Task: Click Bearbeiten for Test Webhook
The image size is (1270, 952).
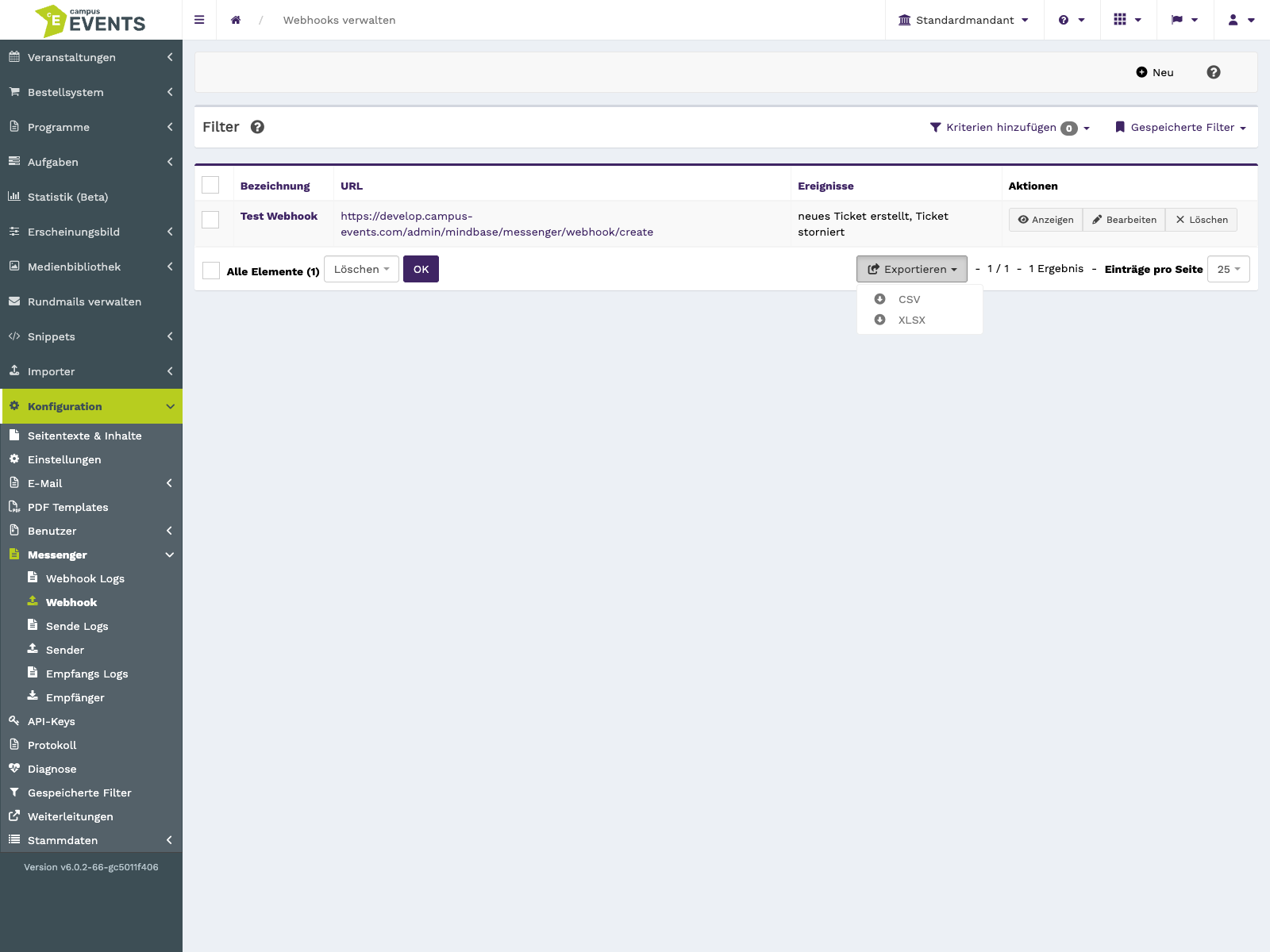Action: tap(1124, 220)
